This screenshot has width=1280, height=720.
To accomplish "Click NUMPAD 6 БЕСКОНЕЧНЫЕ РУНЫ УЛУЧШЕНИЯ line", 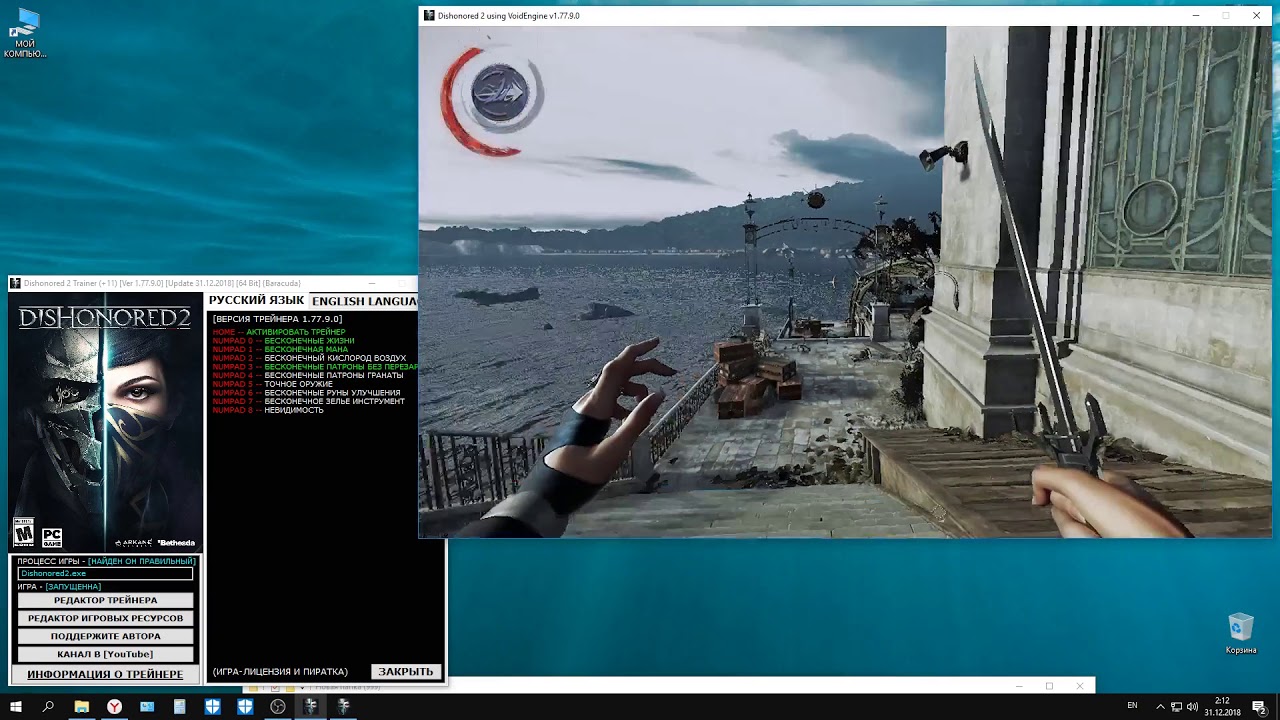I will point(306,393).
